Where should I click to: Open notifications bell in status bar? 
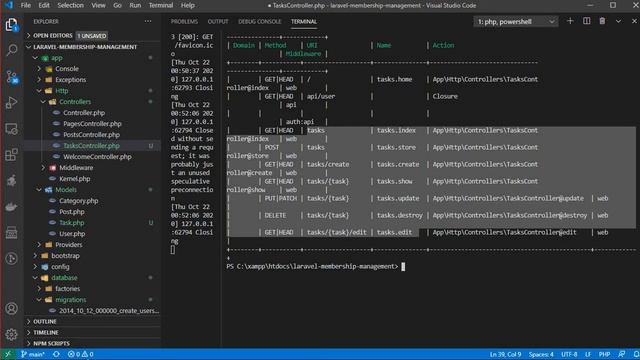click(x=636, y=354)
